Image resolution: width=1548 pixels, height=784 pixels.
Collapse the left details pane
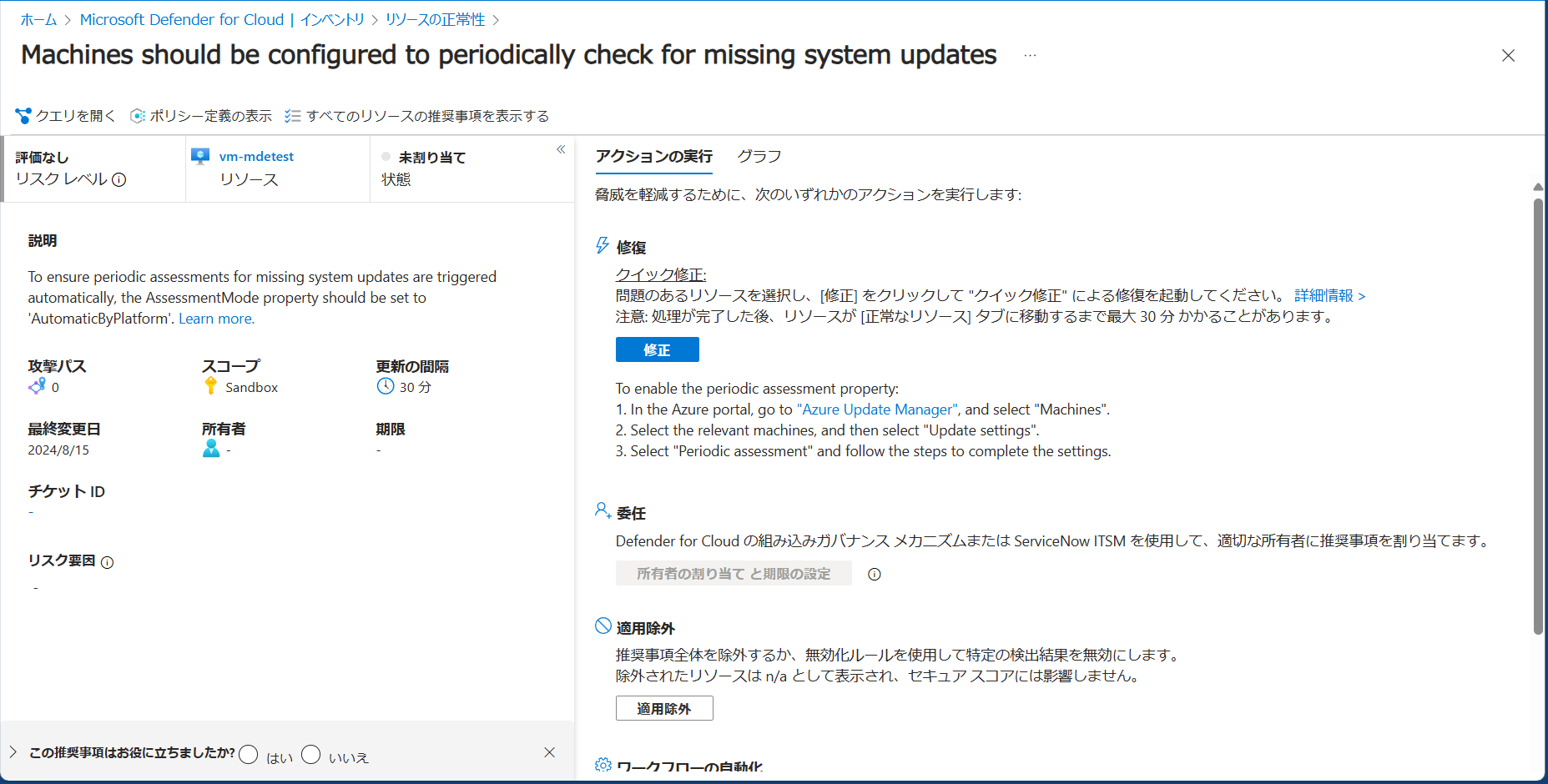tap(561, 149)
